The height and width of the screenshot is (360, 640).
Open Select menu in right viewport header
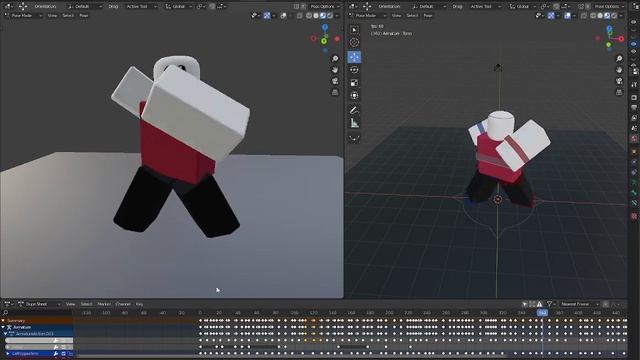pos(412,16)
